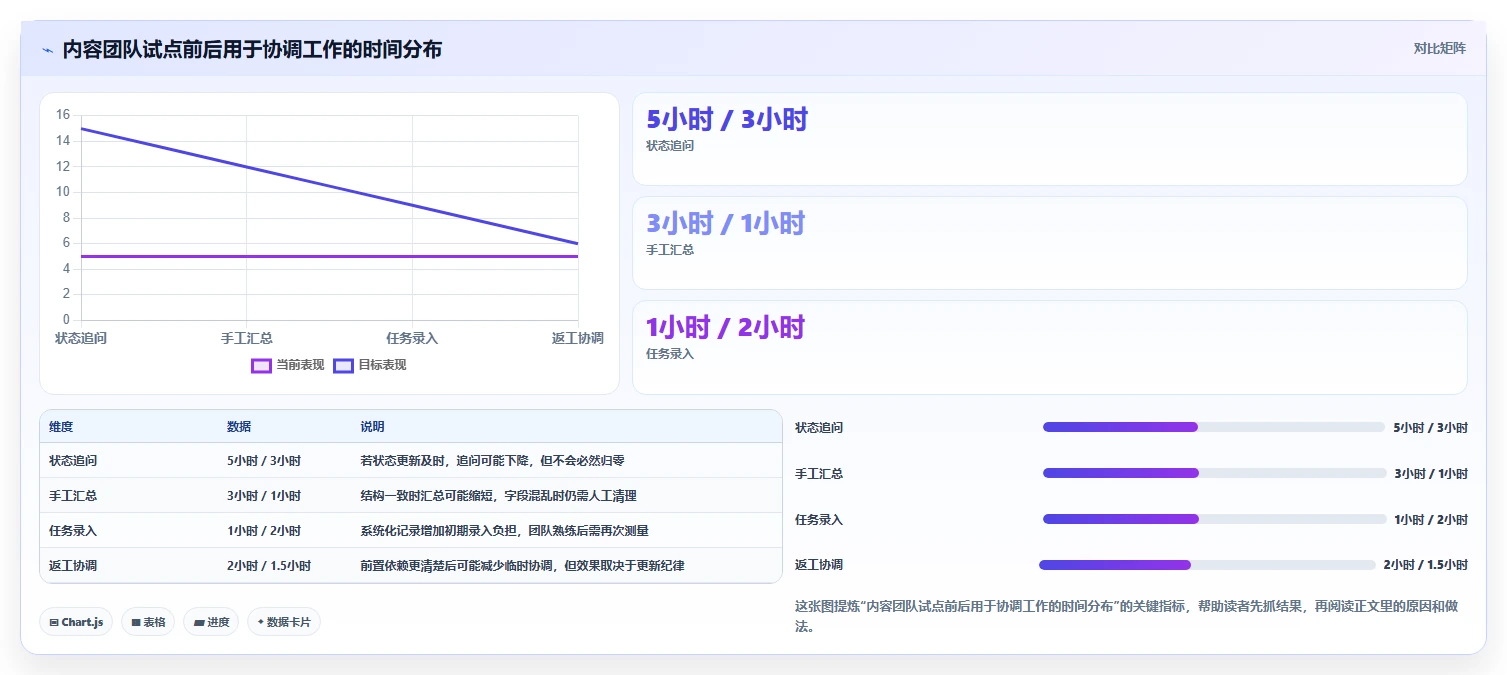1507x675 pixels.
Task: Select the 手工汇总 cell in the table
Action: (x=73, y=496)
